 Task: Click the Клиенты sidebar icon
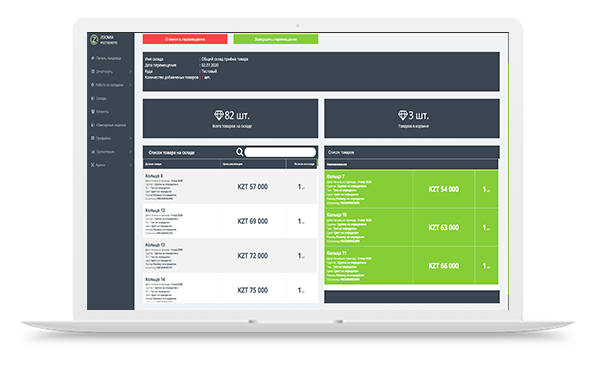click(x=92, y=112)
